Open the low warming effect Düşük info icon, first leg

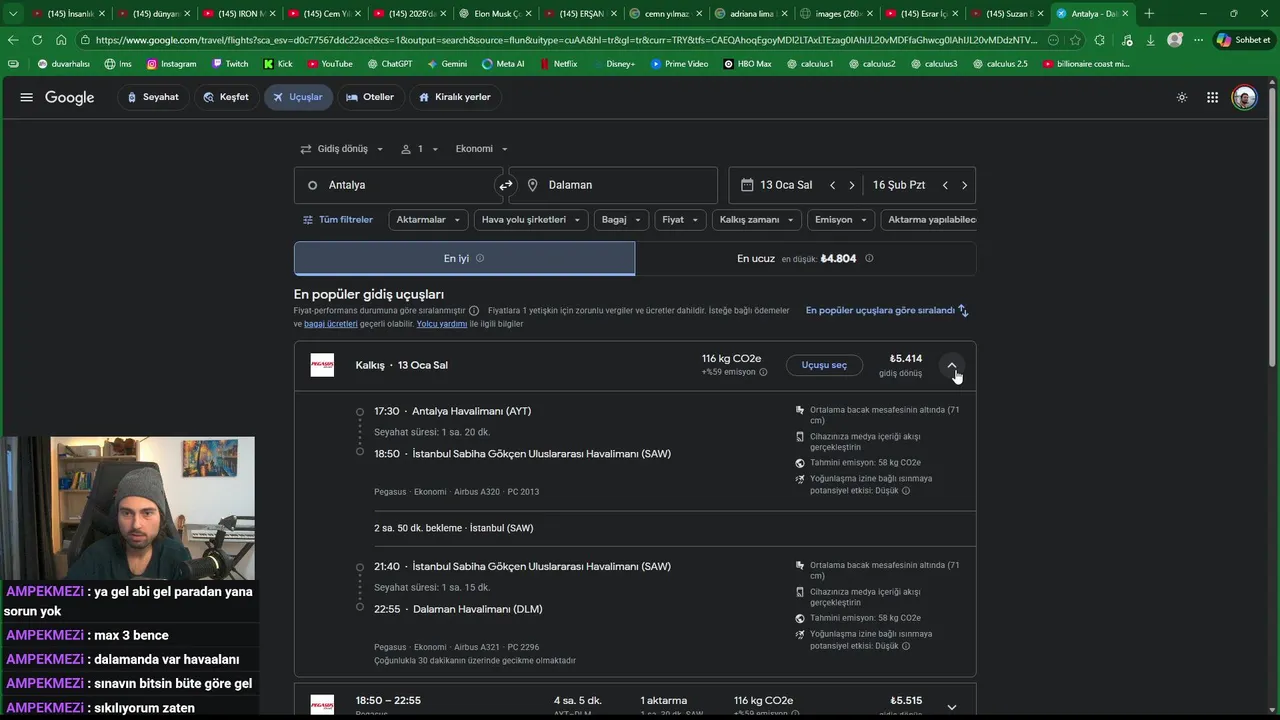pyautogui.click(x=906, y=491)
